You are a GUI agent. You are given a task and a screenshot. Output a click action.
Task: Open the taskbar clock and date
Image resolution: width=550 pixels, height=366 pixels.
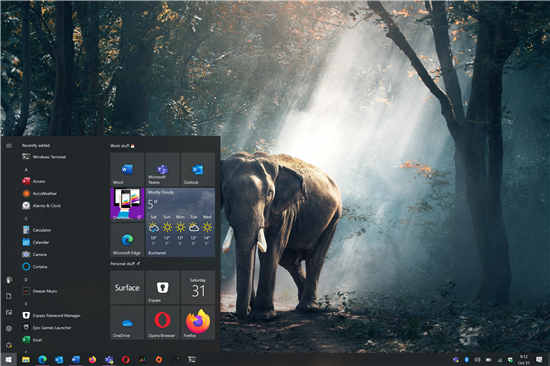pos(523,360)
